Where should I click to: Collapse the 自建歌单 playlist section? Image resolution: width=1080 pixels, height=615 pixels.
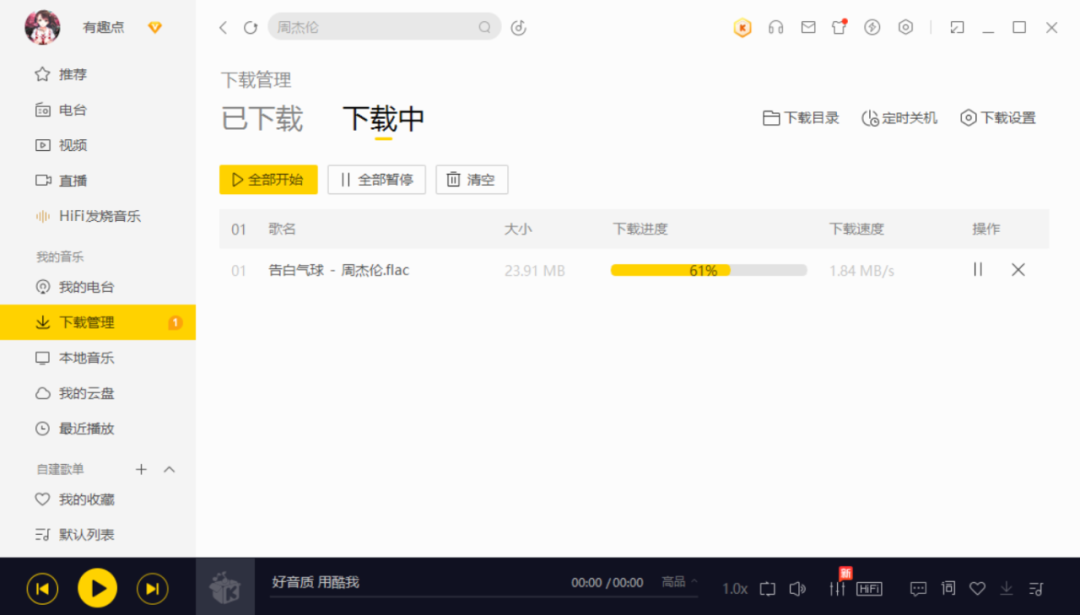tap(168, 468)
